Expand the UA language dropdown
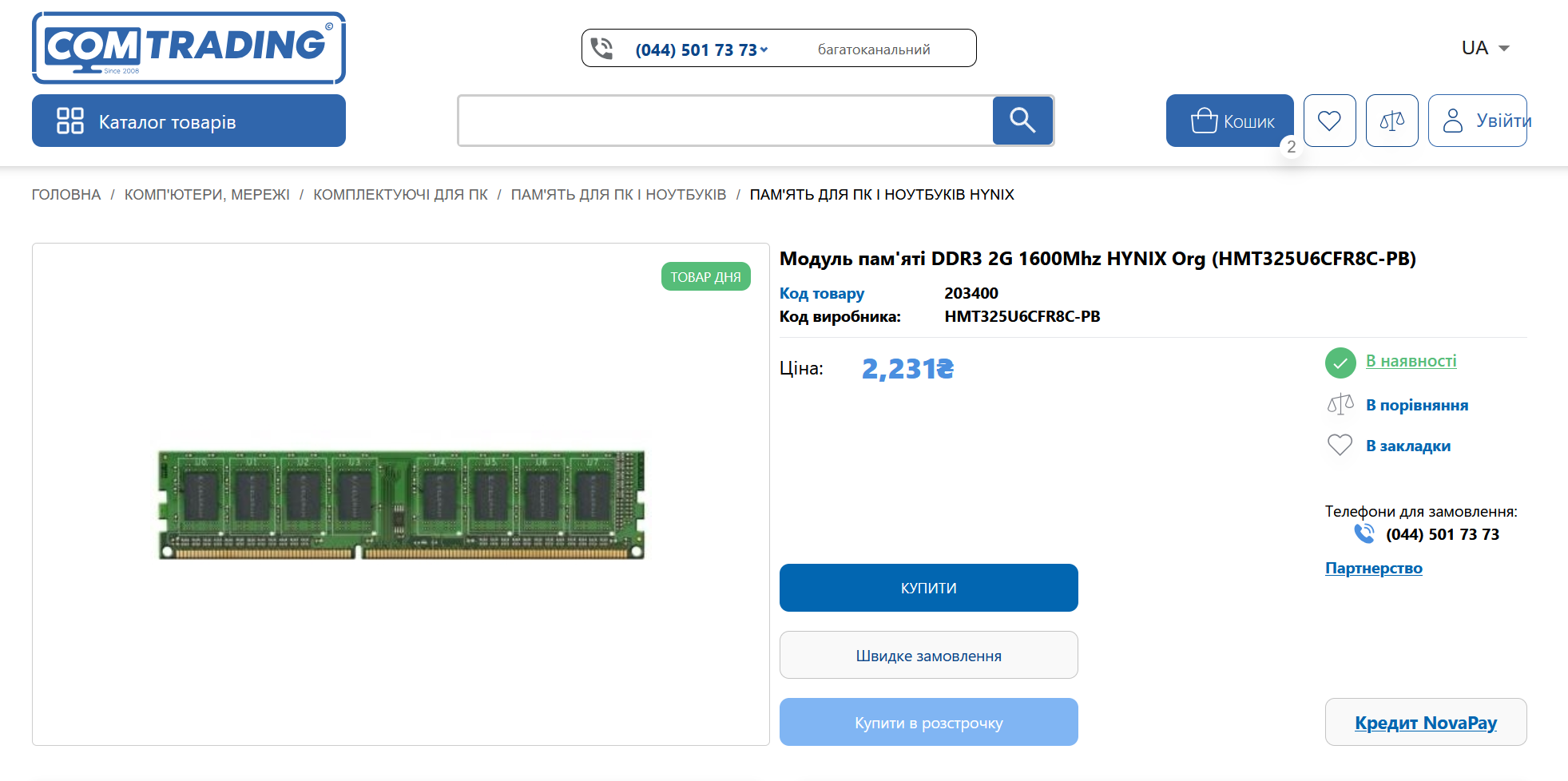Image resolution: width=1568 pixels, height=781 pixels. [x=1485, y=48]
